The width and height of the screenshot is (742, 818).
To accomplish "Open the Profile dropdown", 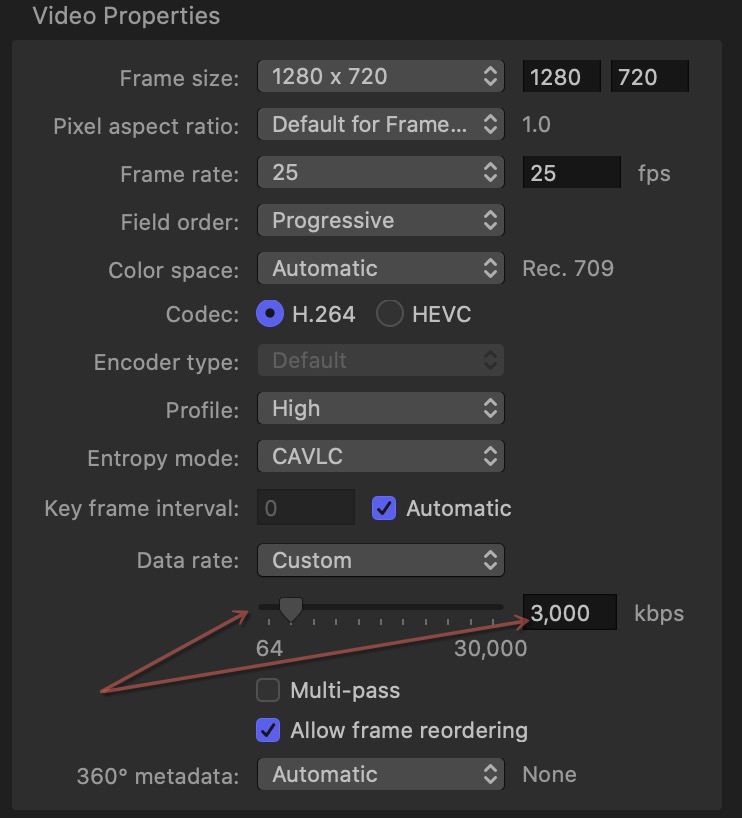I will tap(380, 408).
